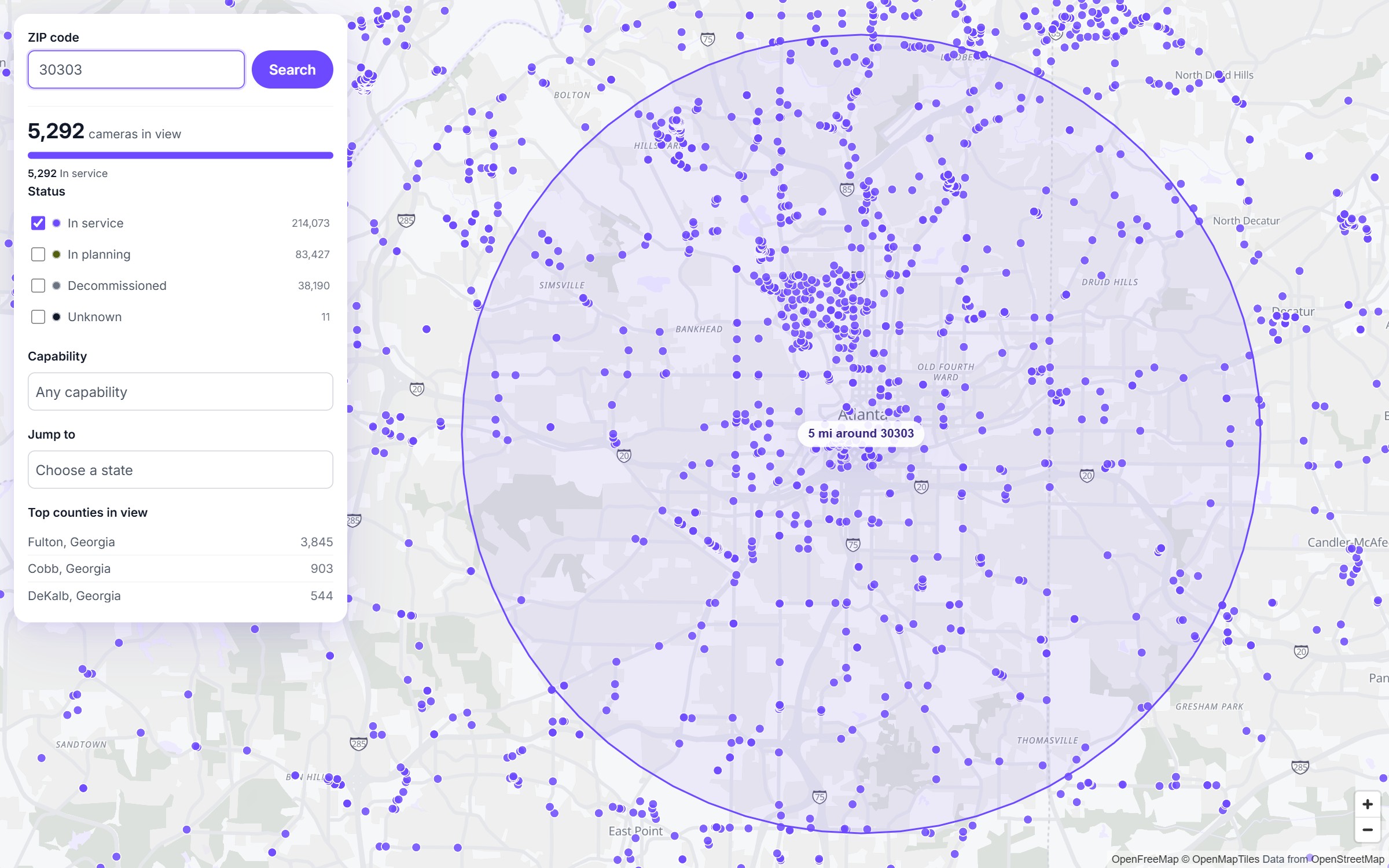Check the Decommissioned status checkbox
This screenshot has width=1389, height=868.
38,285
